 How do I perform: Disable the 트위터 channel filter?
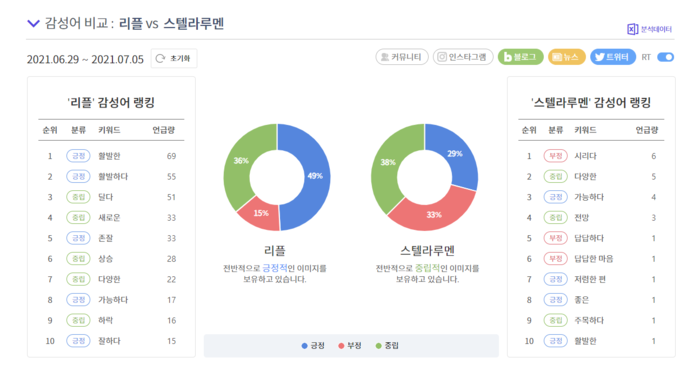pyautogui.click(x=613, y=57)
